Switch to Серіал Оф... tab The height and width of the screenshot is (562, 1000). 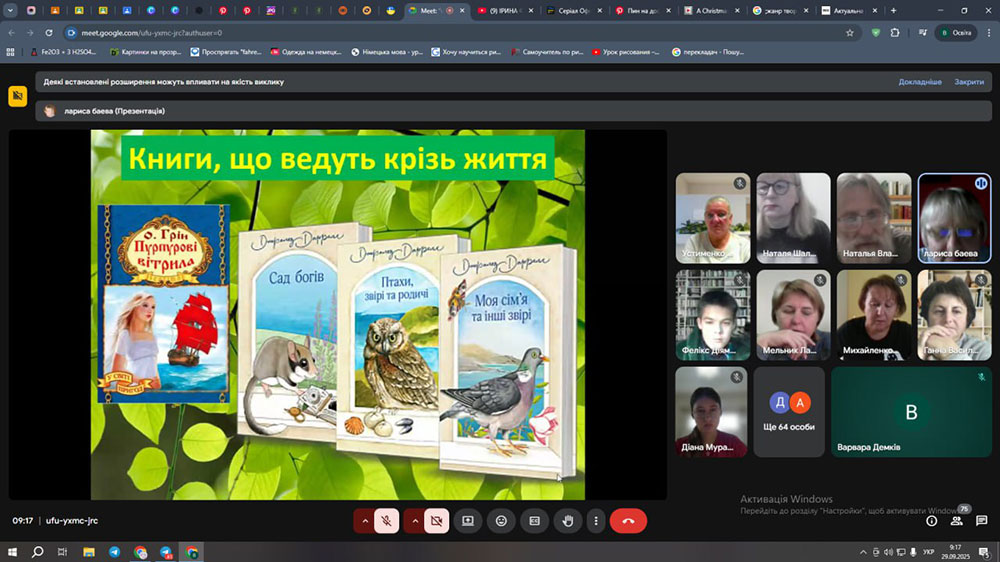click(x=574, y=11)
